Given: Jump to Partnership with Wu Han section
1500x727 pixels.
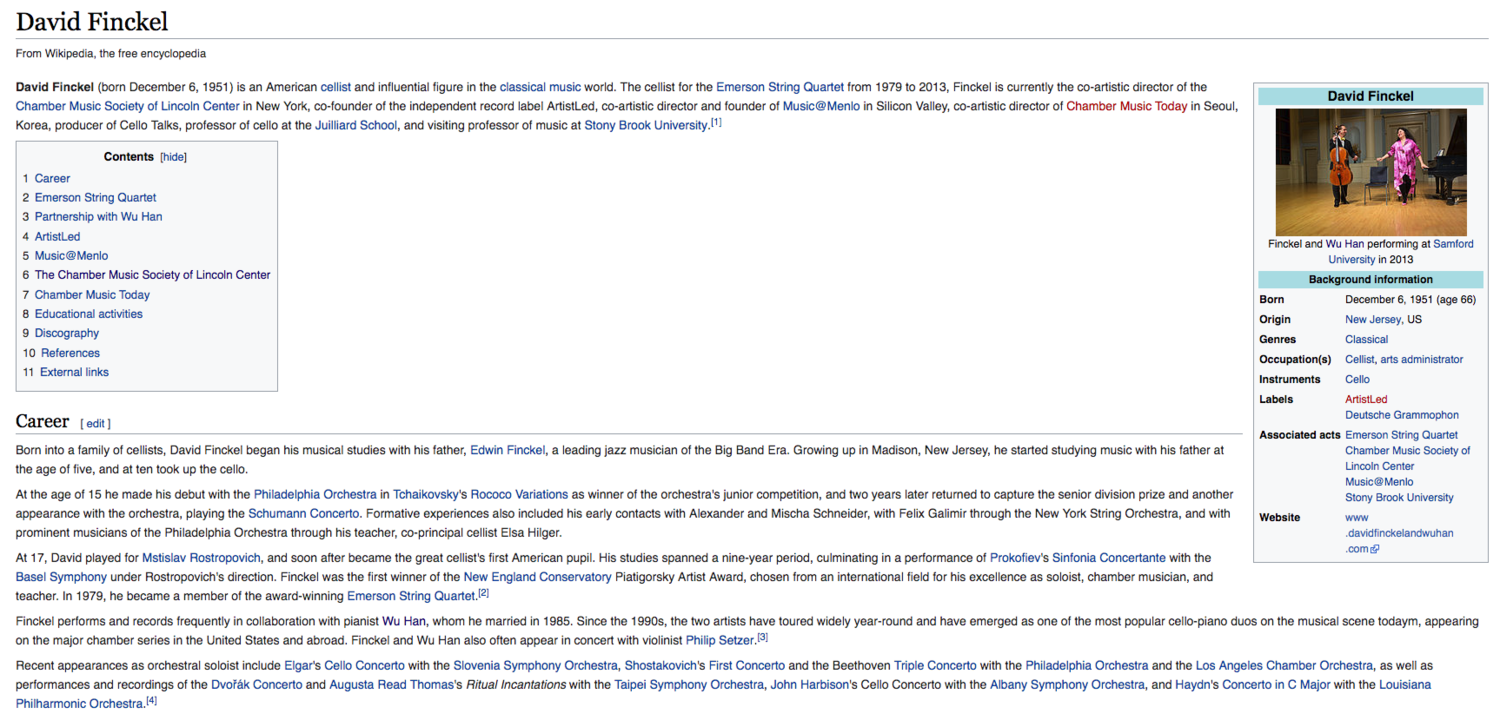Looking at the screenshot, I should [98, 217].
